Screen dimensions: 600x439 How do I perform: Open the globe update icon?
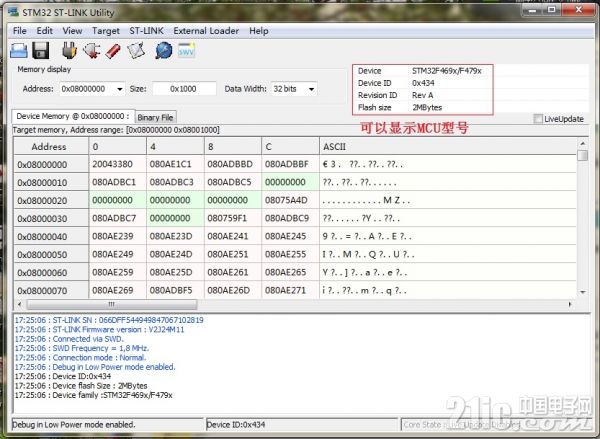click(x=164, y=51)
